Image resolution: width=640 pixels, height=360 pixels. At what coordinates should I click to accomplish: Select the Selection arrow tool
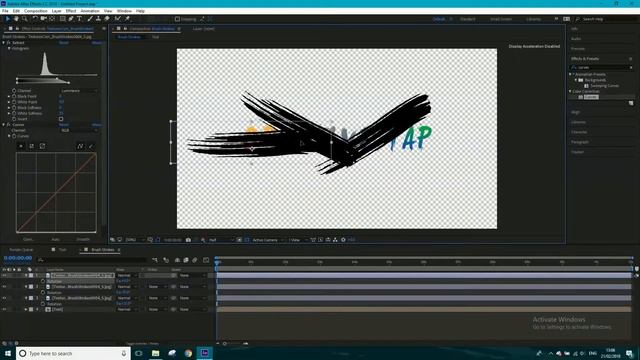click(x=7, y=19)
